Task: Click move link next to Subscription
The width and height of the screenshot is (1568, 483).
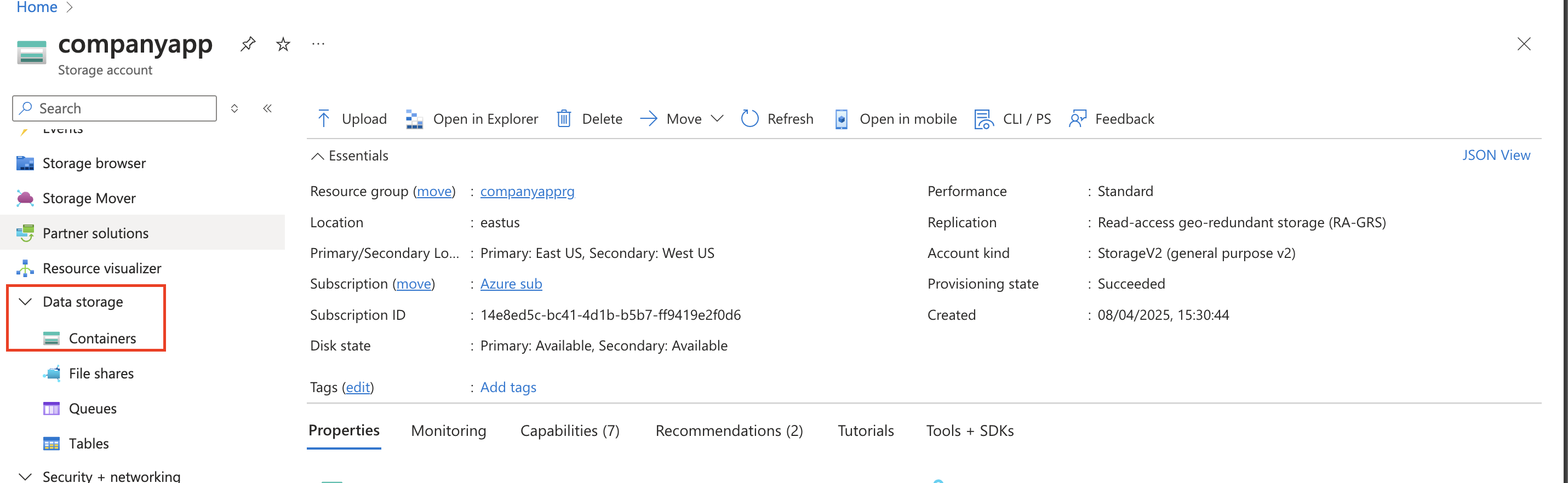Action: click(413, 284)
